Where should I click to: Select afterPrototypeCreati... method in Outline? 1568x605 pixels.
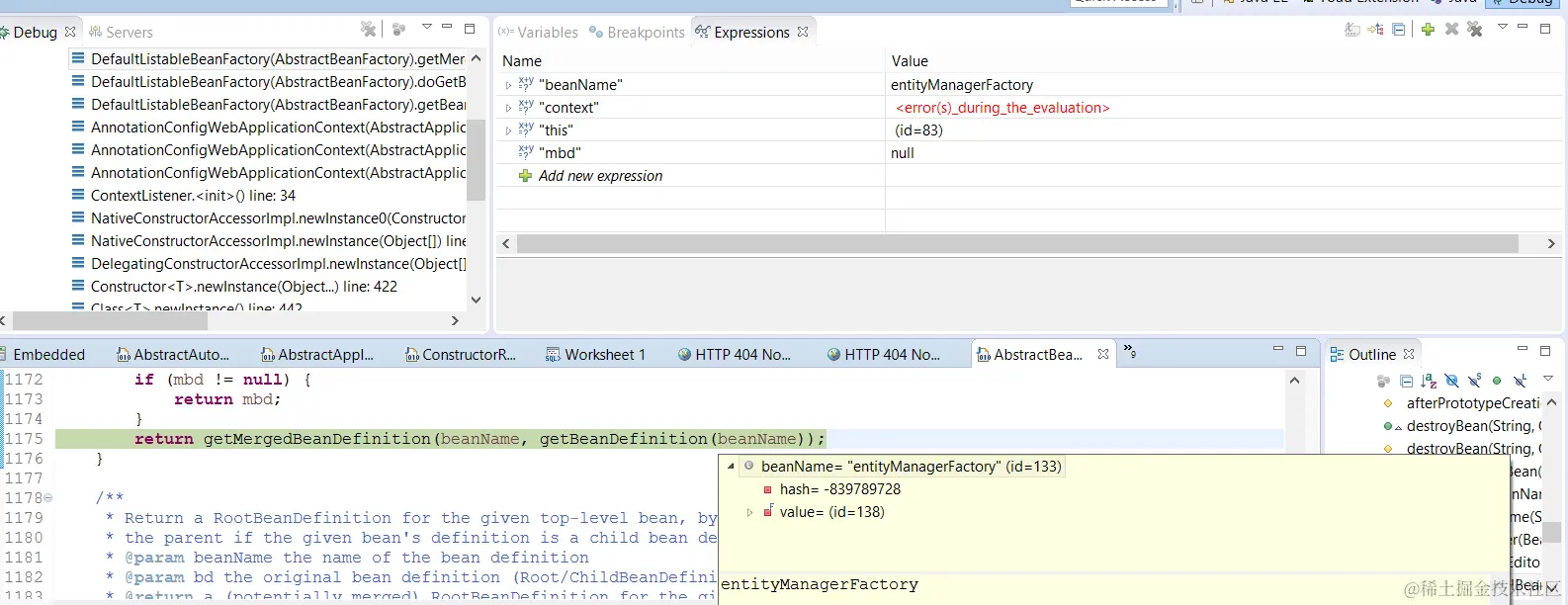pos(1472,403)
